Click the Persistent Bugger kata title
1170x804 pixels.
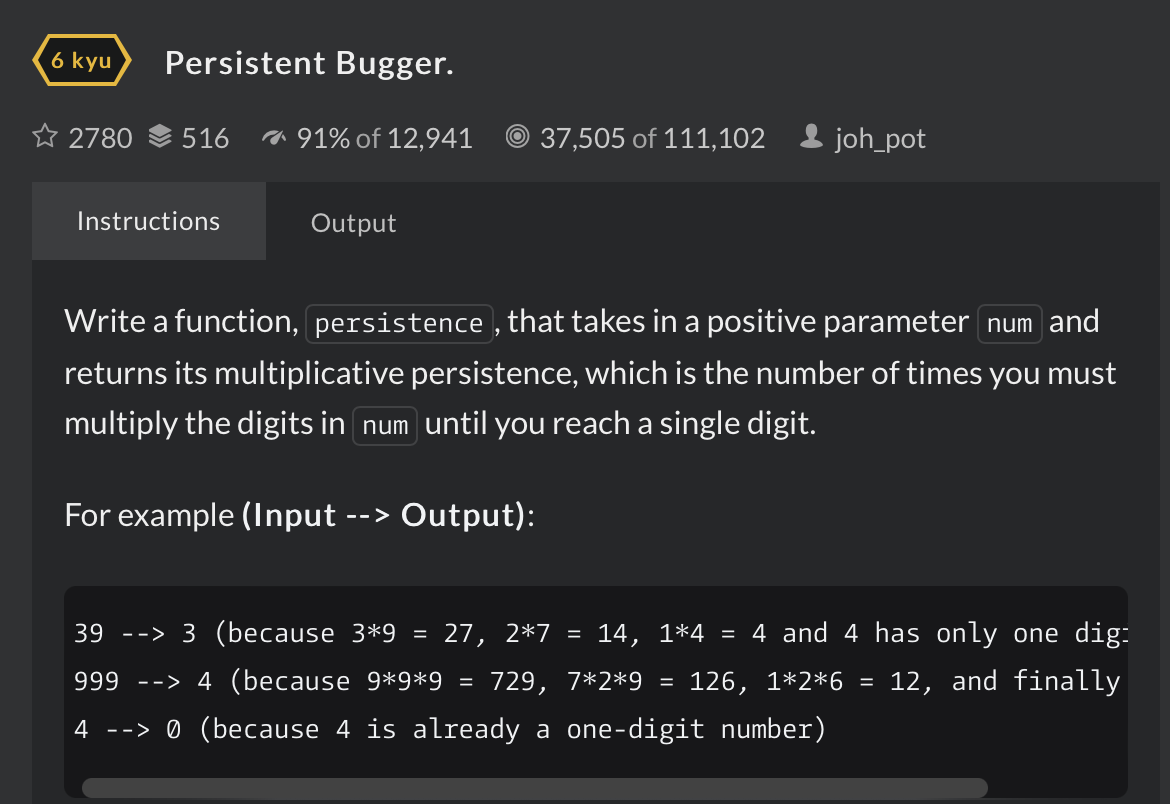(309, 63)
